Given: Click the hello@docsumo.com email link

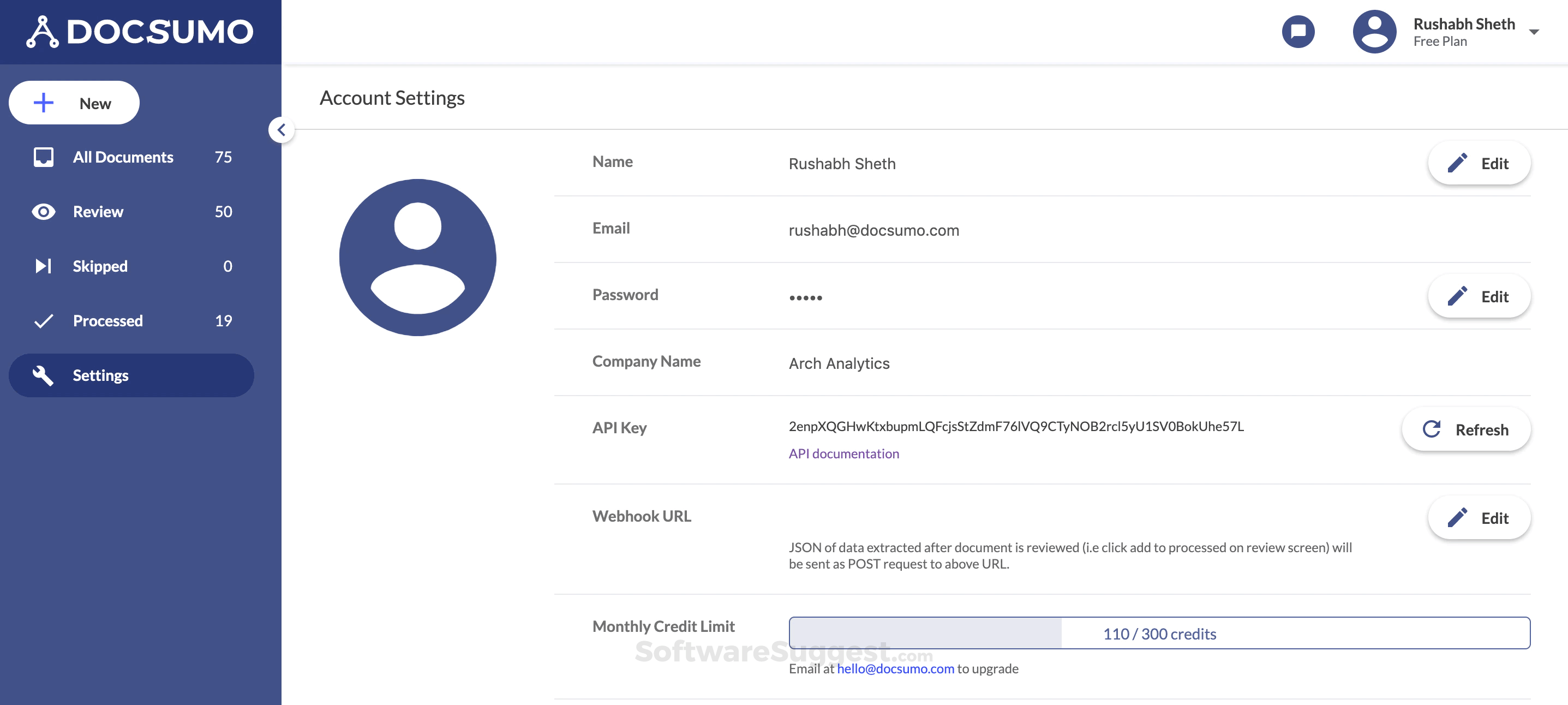Looking at the screenshot, I should (x=895, y=668).
